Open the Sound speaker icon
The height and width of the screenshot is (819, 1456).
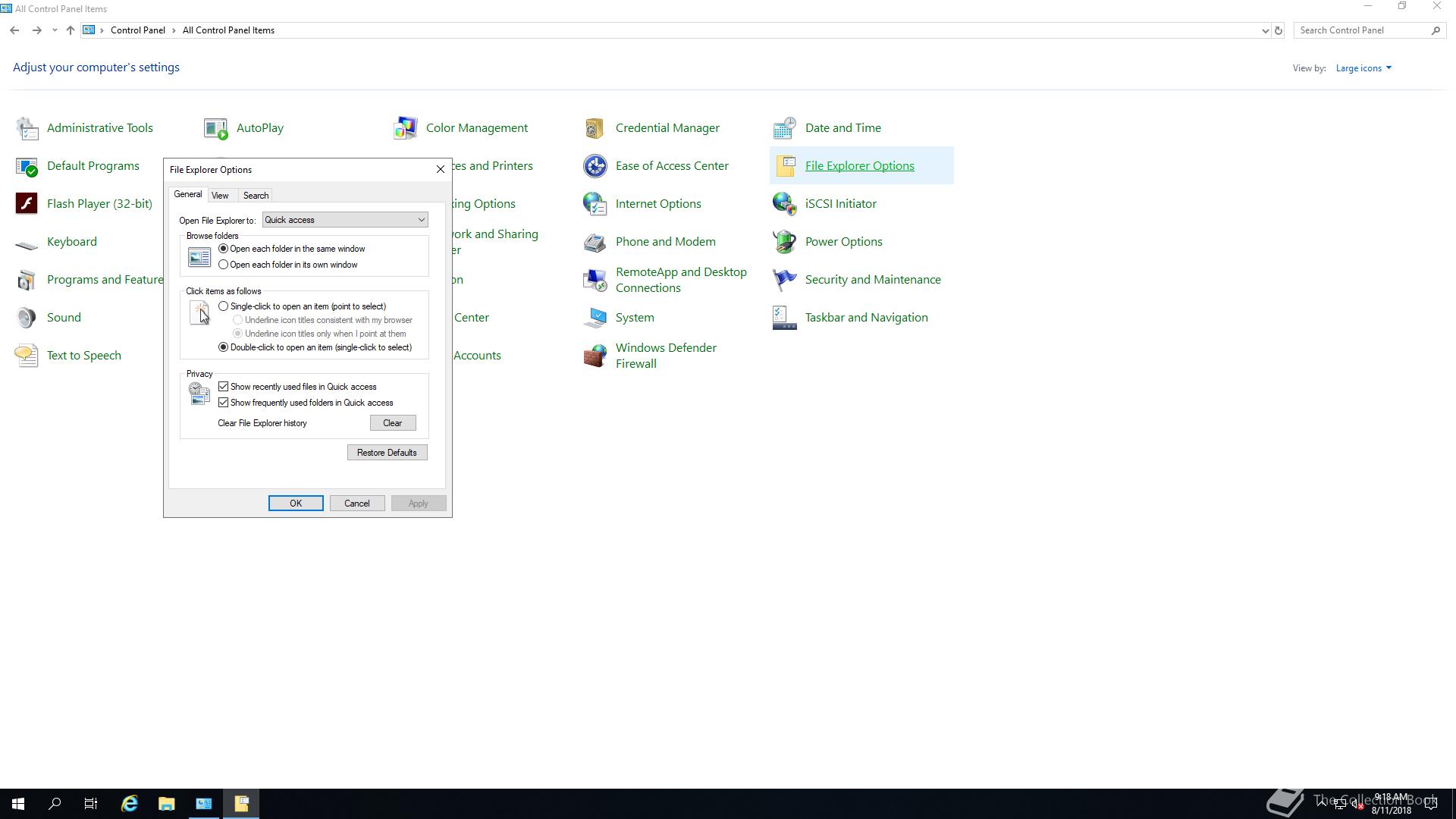click(x=27, y=318)
